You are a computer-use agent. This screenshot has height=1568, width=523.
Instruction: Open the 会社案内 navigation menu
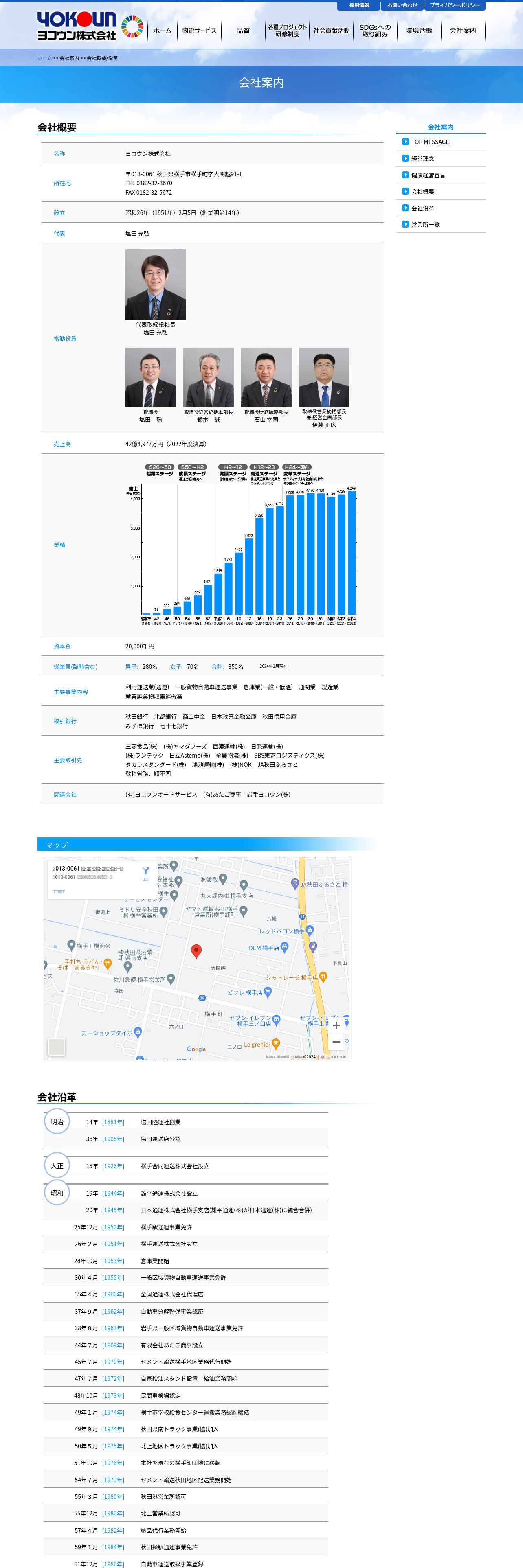tap(463, 31)
